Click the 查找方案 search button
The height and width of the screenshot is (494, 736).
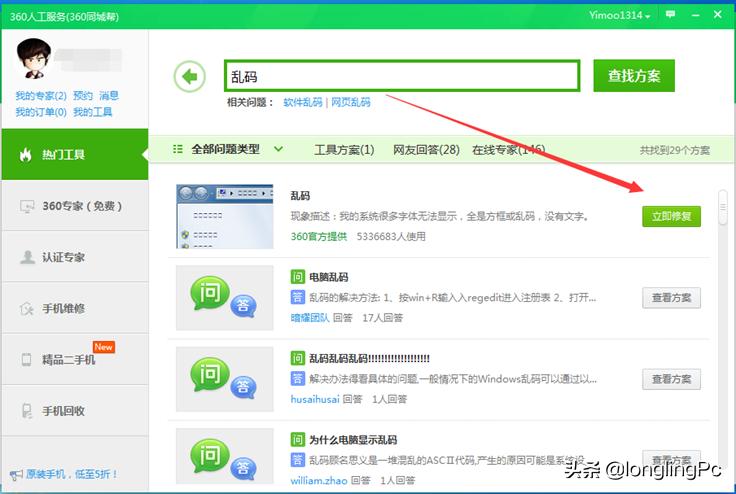(x=634, y=76)
